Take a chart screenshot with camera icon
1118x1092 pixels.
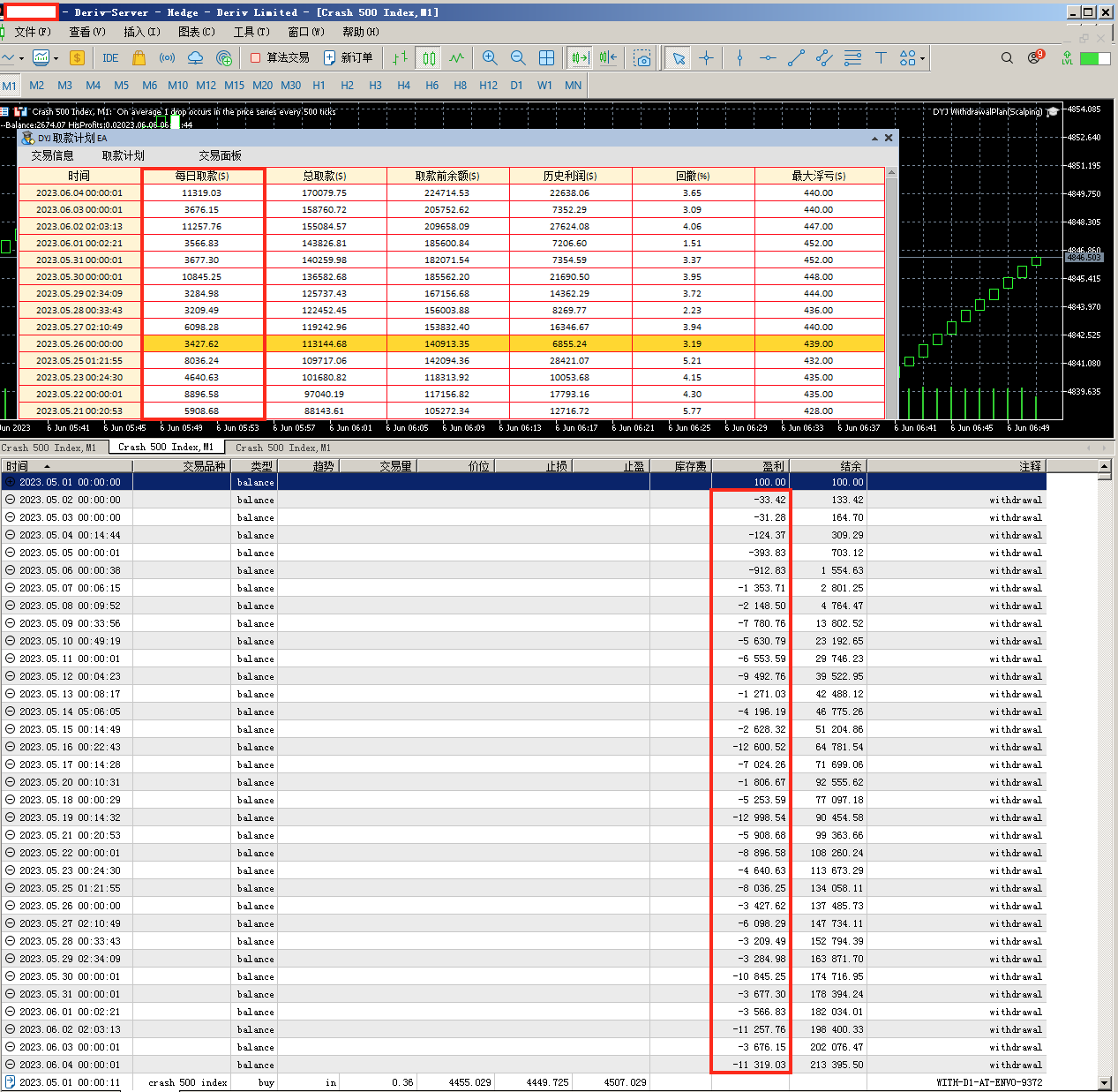tap(642, 58)
